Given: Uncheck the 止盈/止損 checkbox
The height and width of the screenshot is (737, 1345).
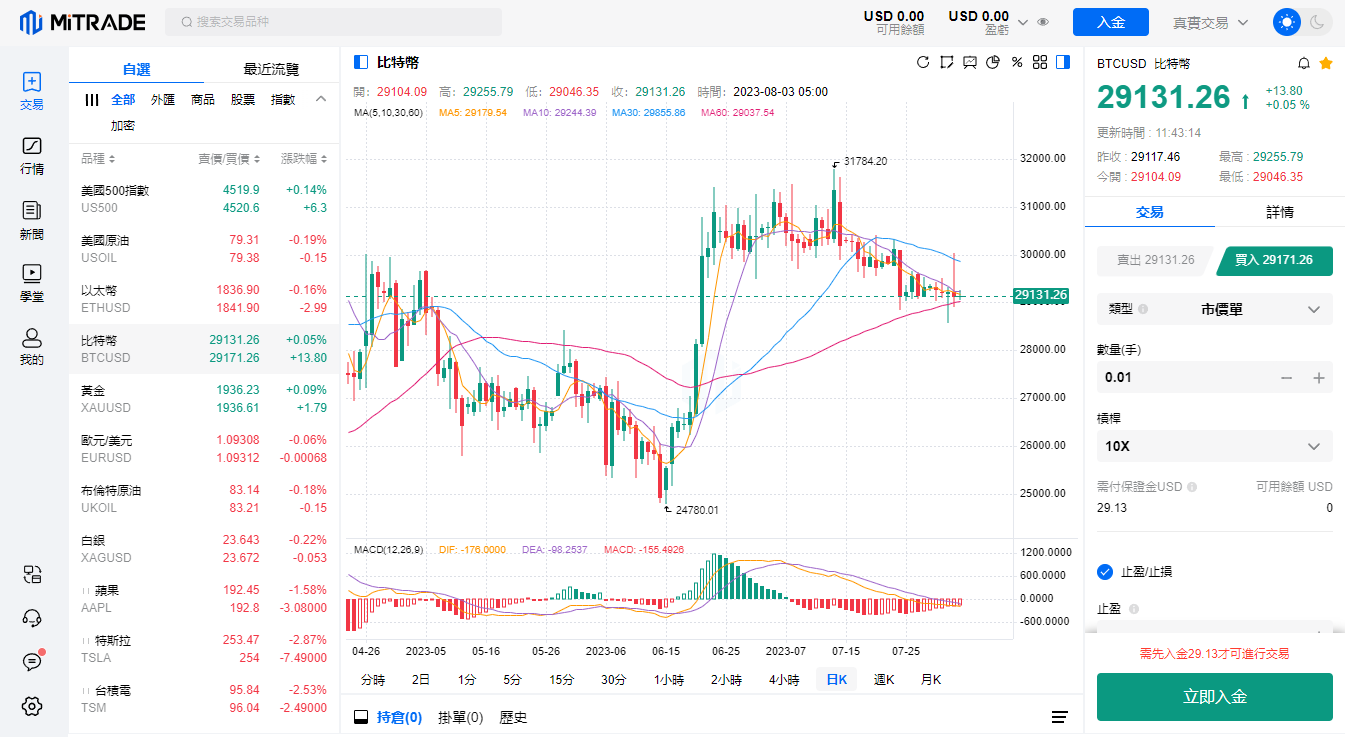Looking at the screenshot, I should tap(1105, 572).
